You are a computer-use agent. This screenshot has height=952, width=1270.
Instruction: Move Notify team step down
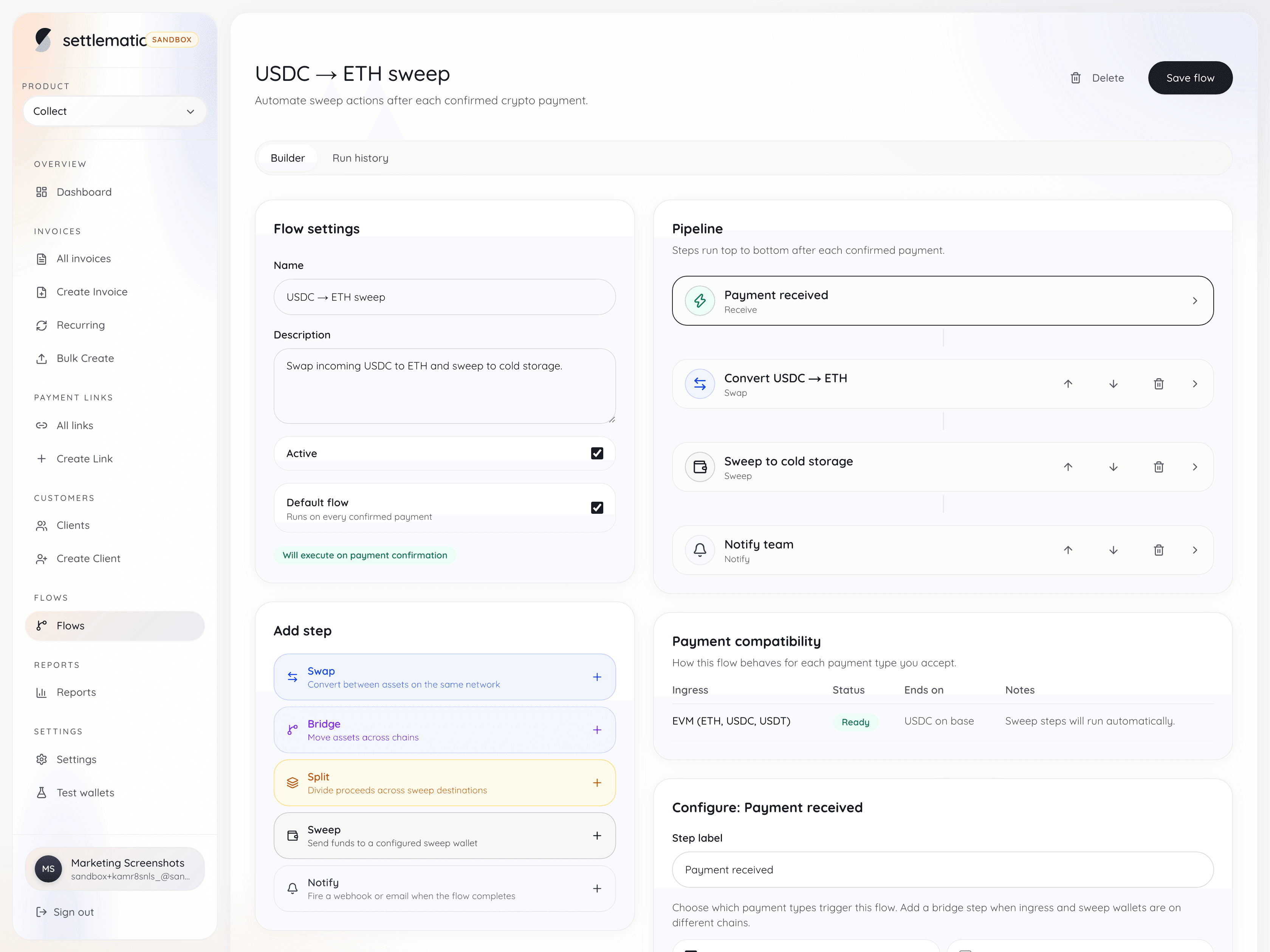pos(1113,550)
